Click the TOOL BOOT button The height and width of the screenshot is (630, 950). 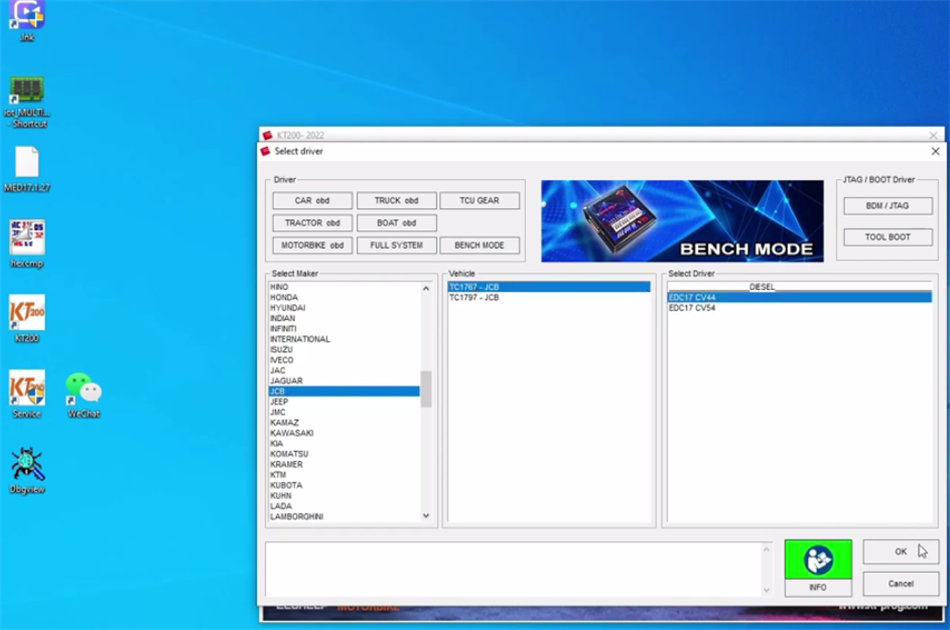[x=887, y=238]
